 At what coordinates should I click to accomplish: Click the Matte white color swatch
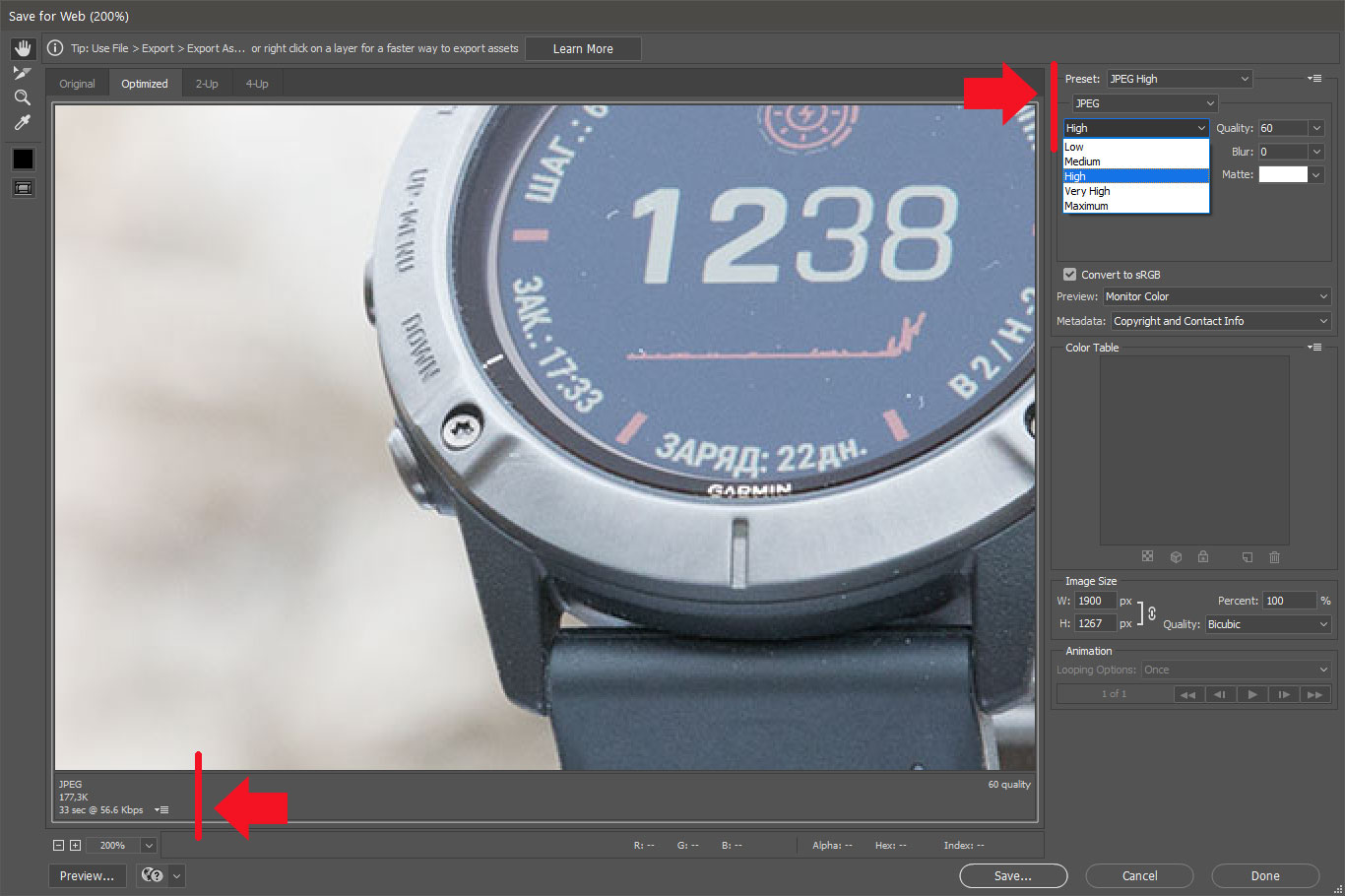1283,174
